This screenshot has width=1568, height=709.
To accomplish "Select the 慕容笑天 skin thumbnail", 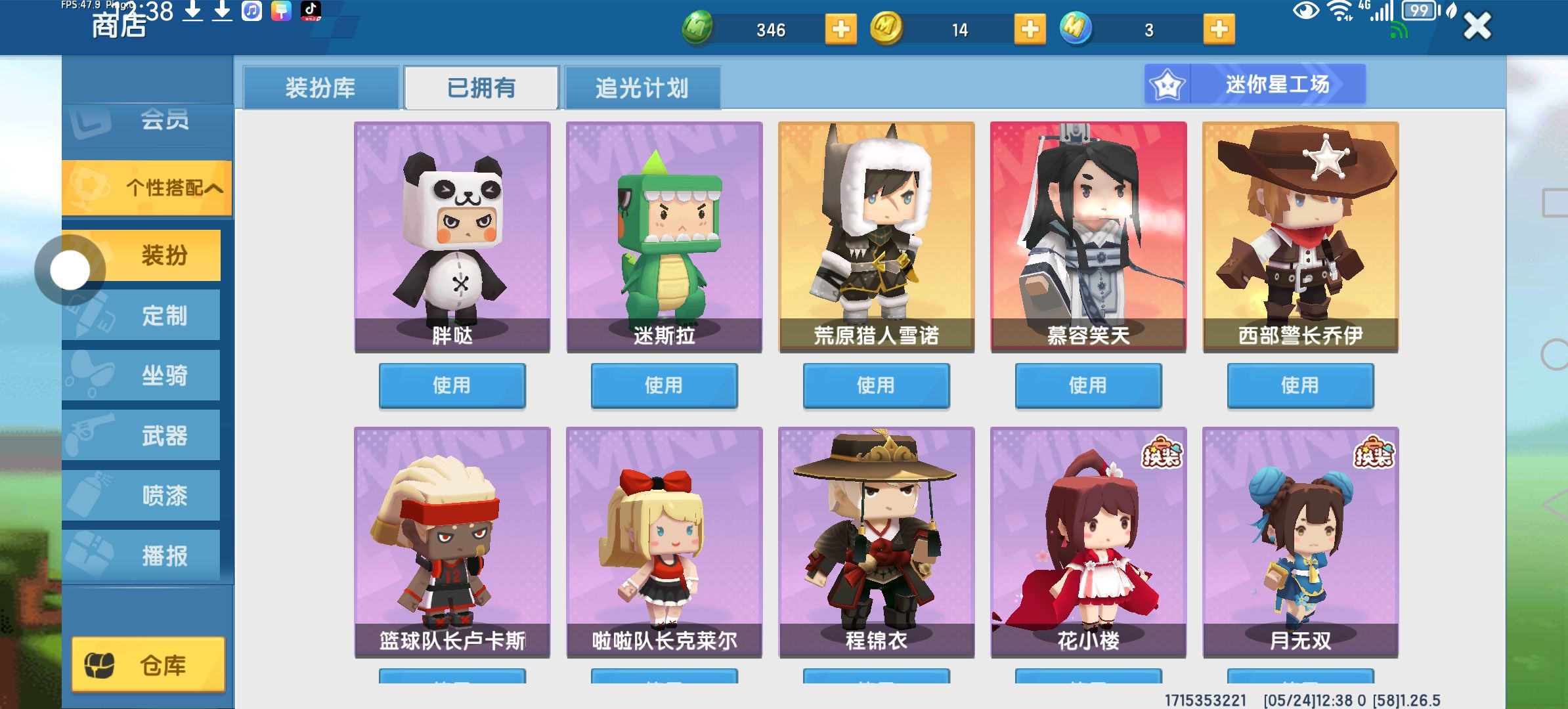I will click(x=1088, y=236).
